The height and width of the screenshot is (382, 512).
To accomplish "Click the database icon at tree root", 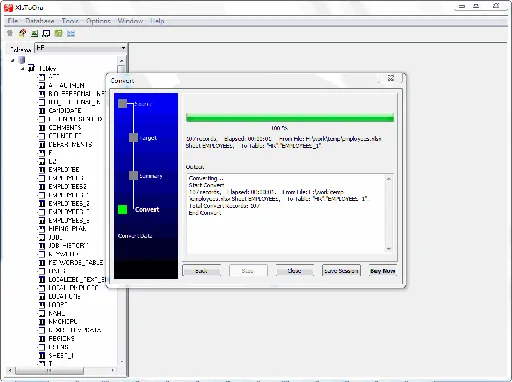I will tap(22, 60).
